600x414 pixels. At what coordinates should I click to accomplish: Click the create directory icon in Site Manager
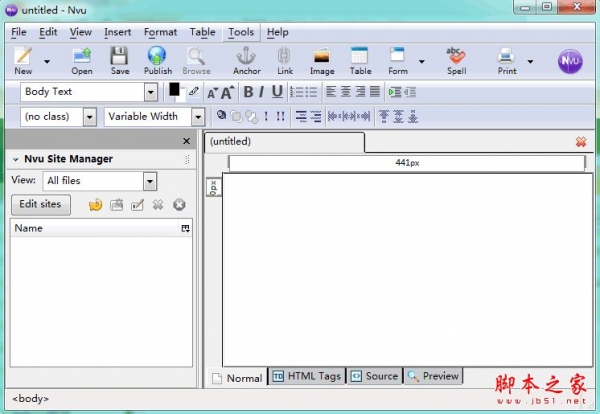116,205
